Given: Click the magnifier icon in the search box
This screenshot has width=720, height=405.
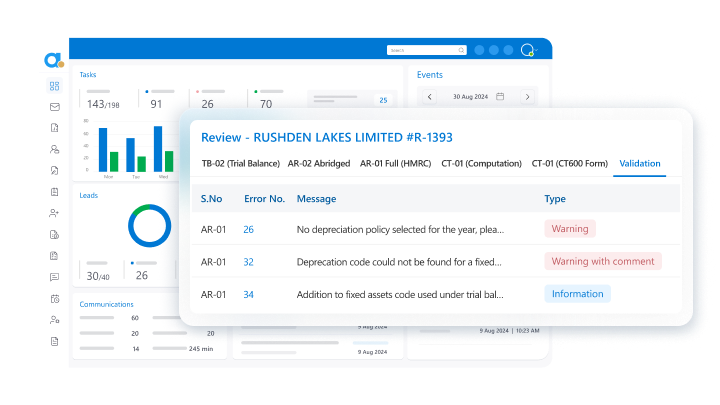Looking at the screenshot, I should [x=461, y=50].
